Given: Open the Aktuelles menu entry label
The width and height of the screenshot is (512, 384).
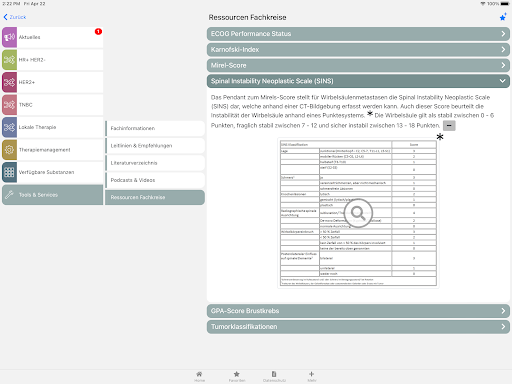Looking at the screenshot, I should [x=29, y=37].
